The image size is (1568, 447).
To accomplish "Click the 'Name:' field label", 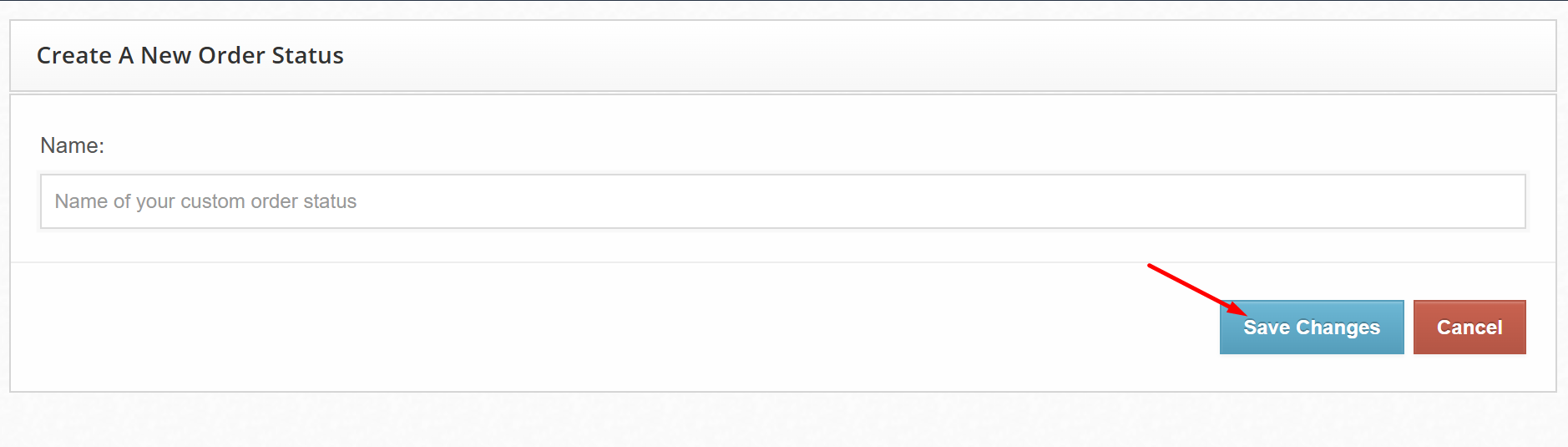I will point(72,145).
